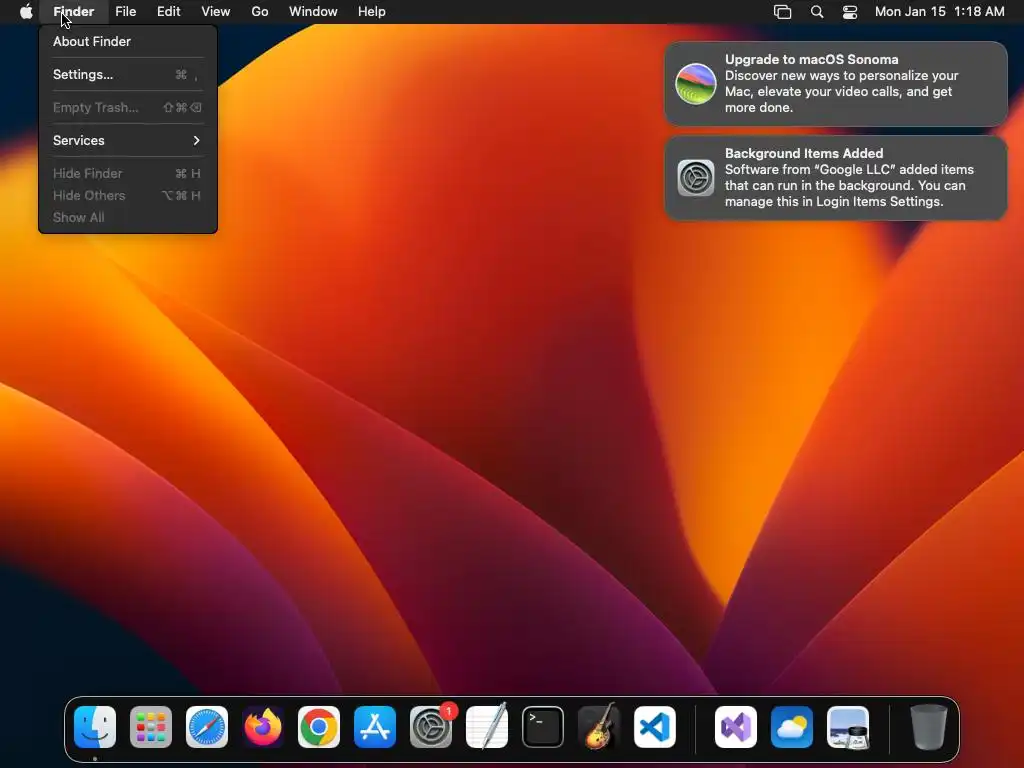This screenshot has width=1024, height=768.
Task: Click the Background Items notification gear icon
Action: (696, 178)
